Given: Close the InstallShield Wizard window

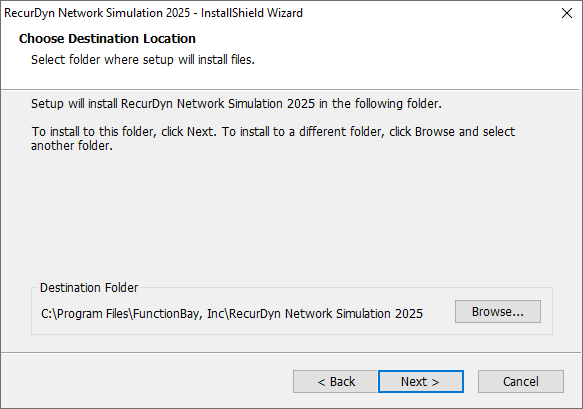Looking at the screenshot, I should (x=567, y=13).
